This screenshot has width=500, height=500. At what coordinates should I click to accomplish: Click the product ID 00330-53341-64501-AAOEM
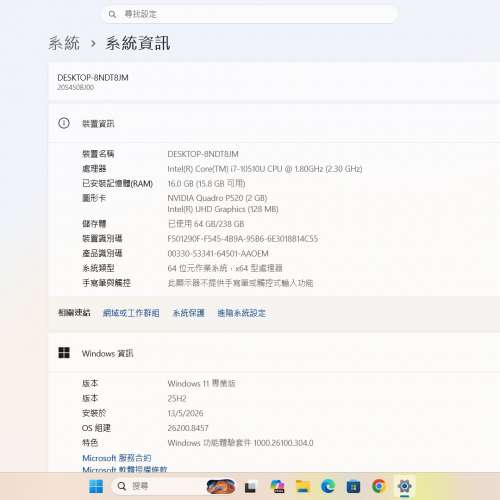218,253
